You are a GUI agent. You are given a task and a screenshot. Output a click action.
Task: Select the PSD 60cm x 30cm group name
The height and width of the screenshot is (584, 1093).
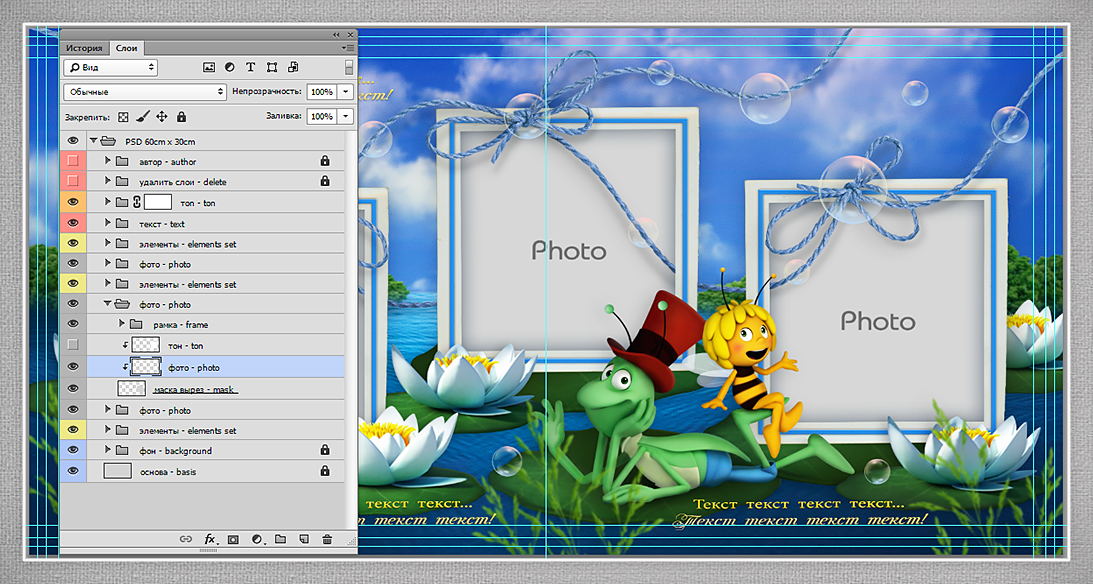click(x=160, y=141)
